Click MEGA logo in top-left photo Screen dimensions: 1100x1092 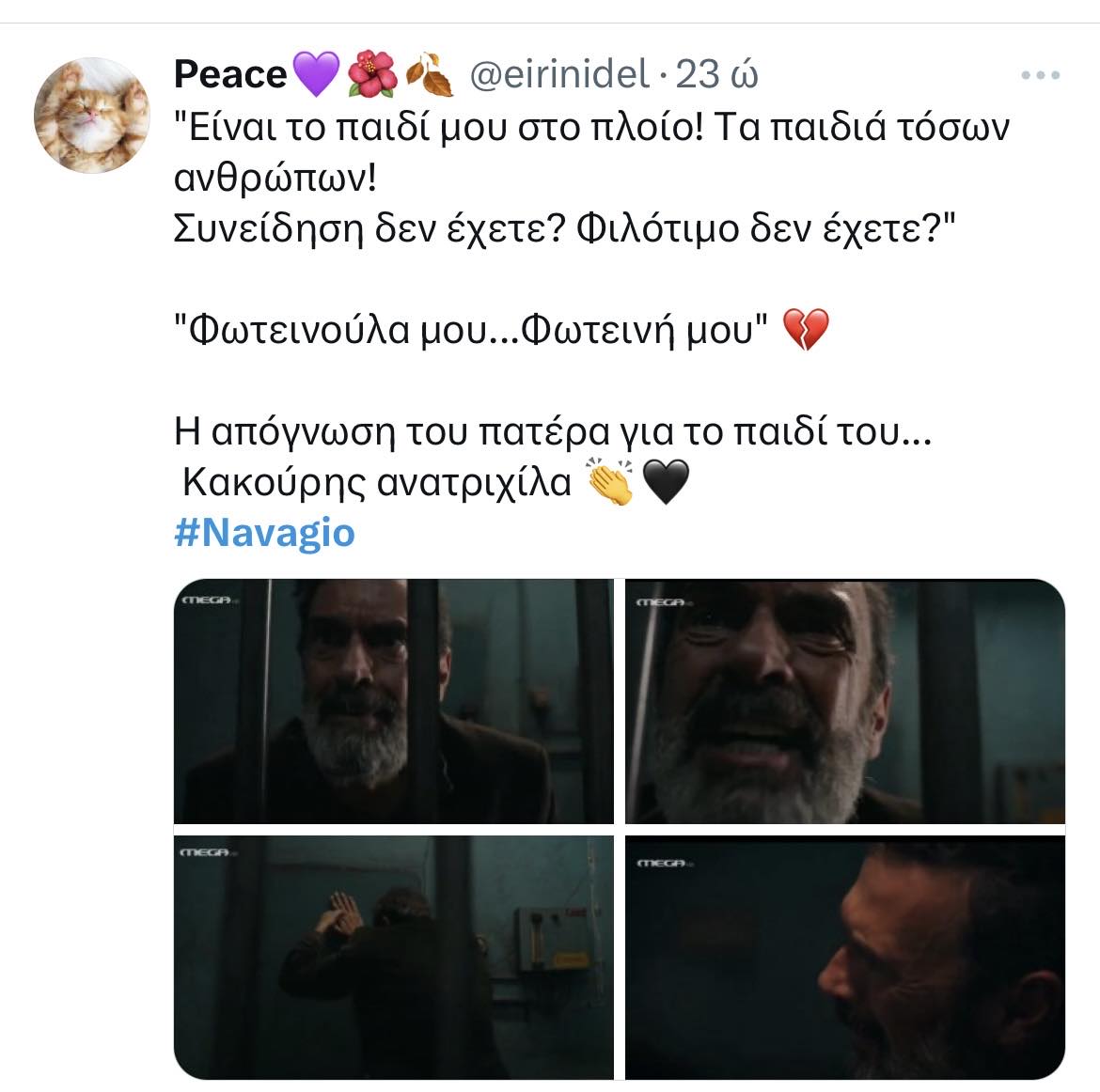[210, 600]
